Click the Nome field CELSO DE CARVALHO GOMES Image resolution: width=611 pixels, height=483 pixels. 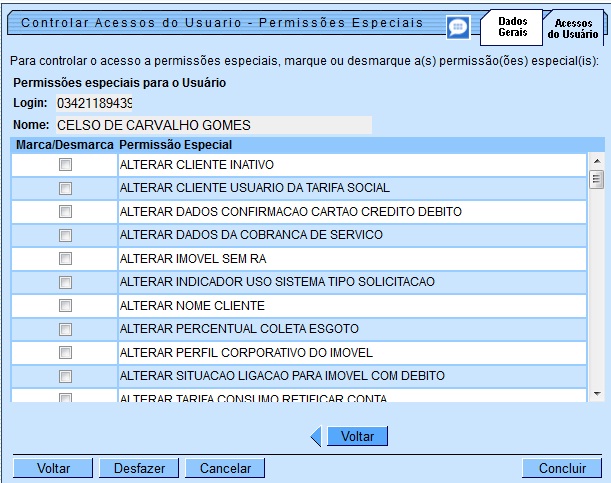214,125
